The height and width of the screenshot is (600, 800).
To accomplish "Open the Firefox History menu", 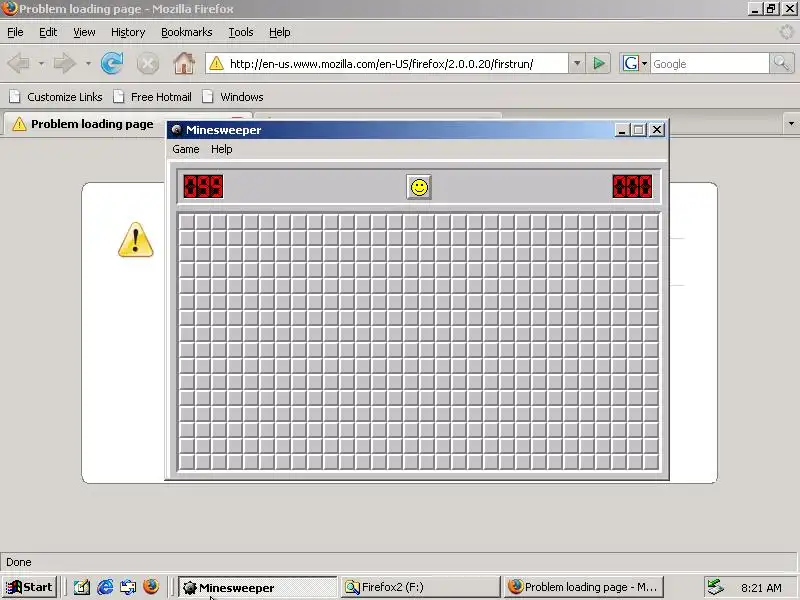I will 128,32.
